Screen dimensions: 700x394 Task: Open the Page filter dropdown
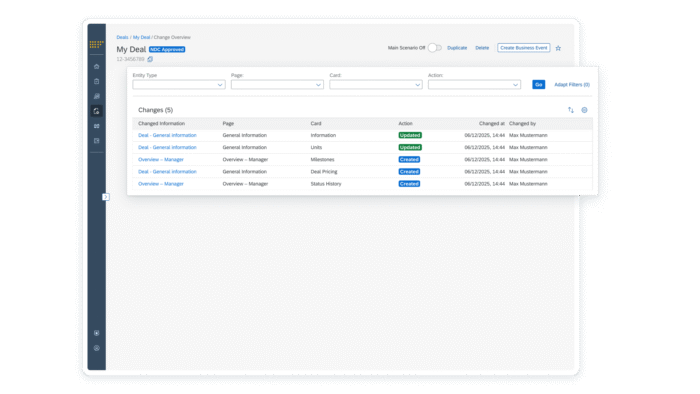277,85
